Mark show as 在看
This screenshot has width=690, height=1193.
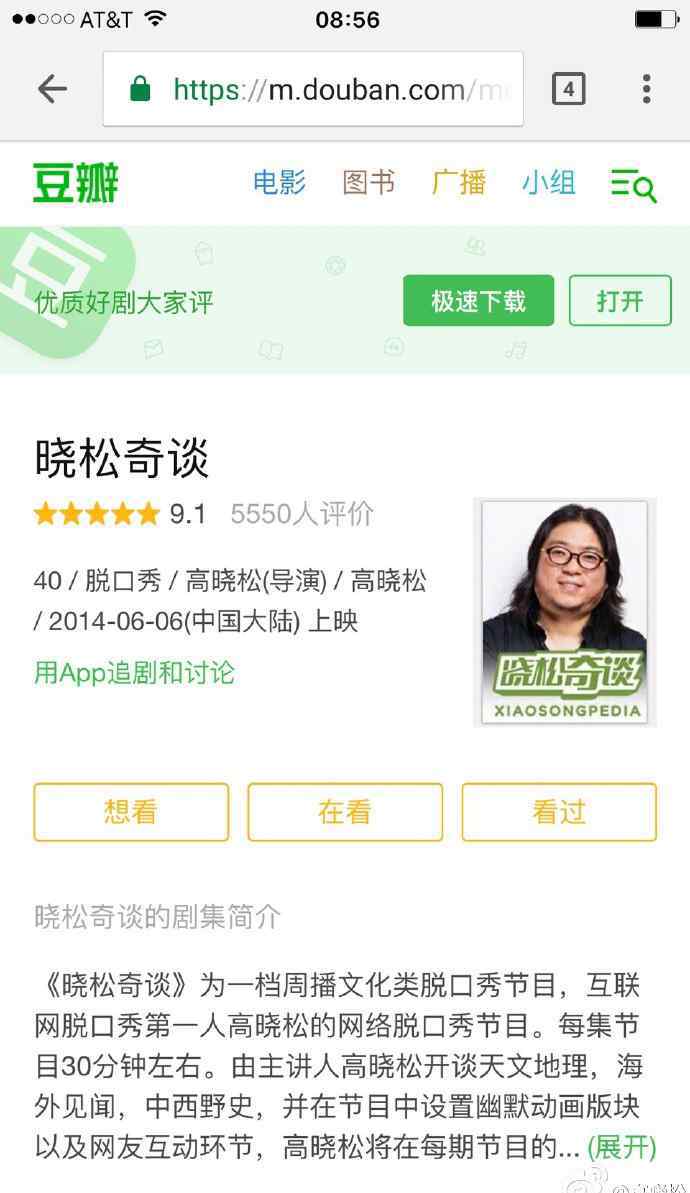click(x=345, y=812)
